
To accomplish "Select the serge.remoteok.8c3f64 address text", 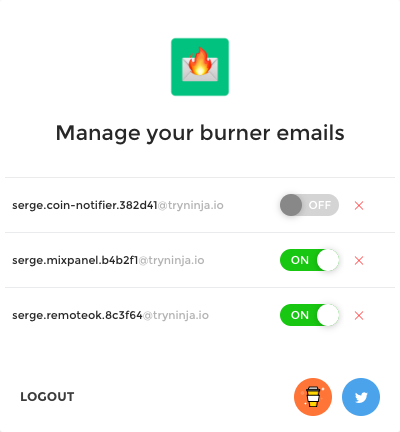I will pyautogui.click(x=77, y=315).
